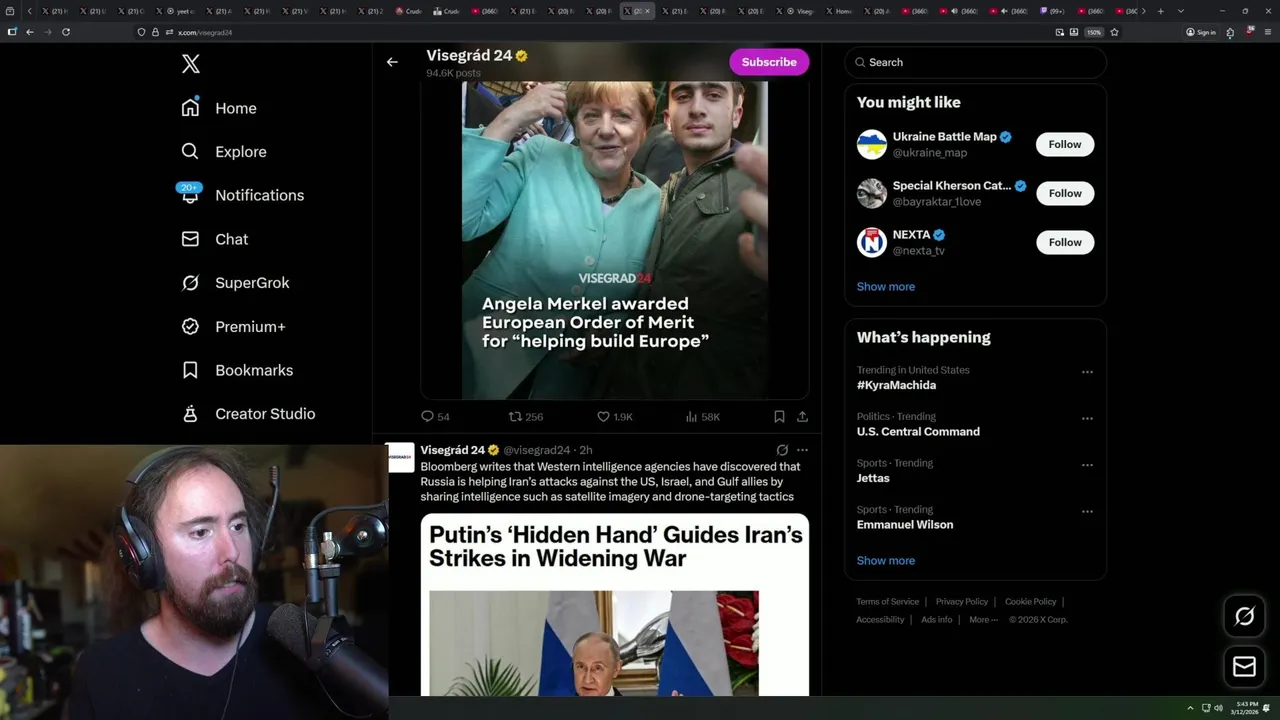This screenshot has height=720, width=1280.
Task: Click the Creator Studio icon in the sidebar
Action: [190, 413]
